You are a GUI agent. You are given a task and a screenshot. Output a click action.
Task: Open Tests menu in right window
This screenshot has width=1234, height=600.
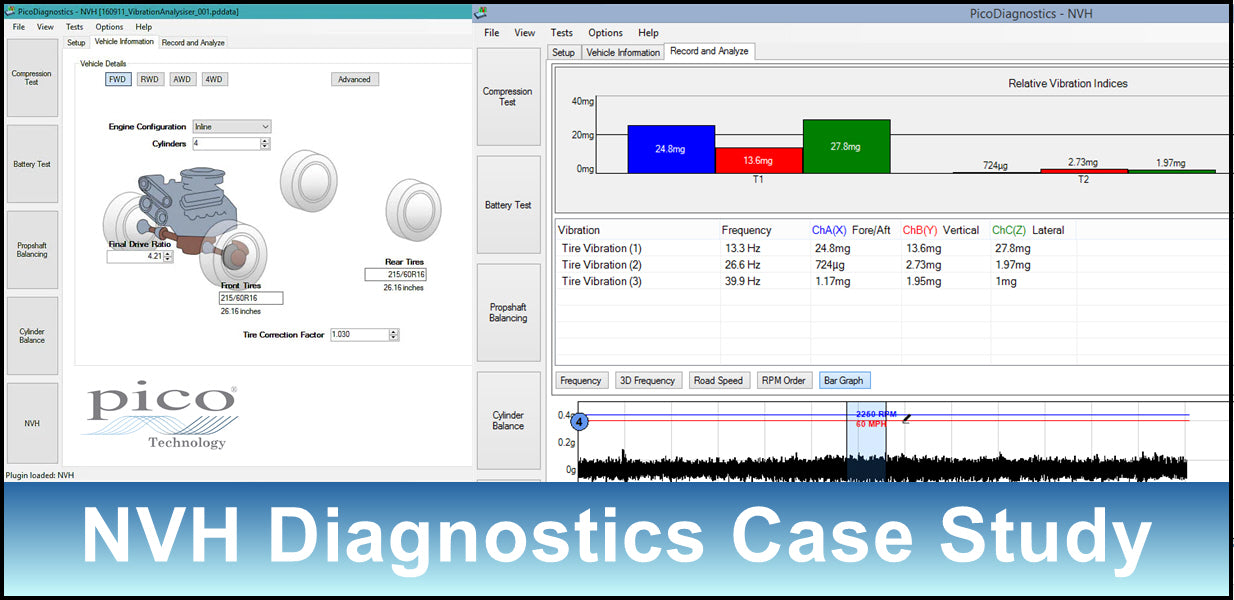(562, 33)
